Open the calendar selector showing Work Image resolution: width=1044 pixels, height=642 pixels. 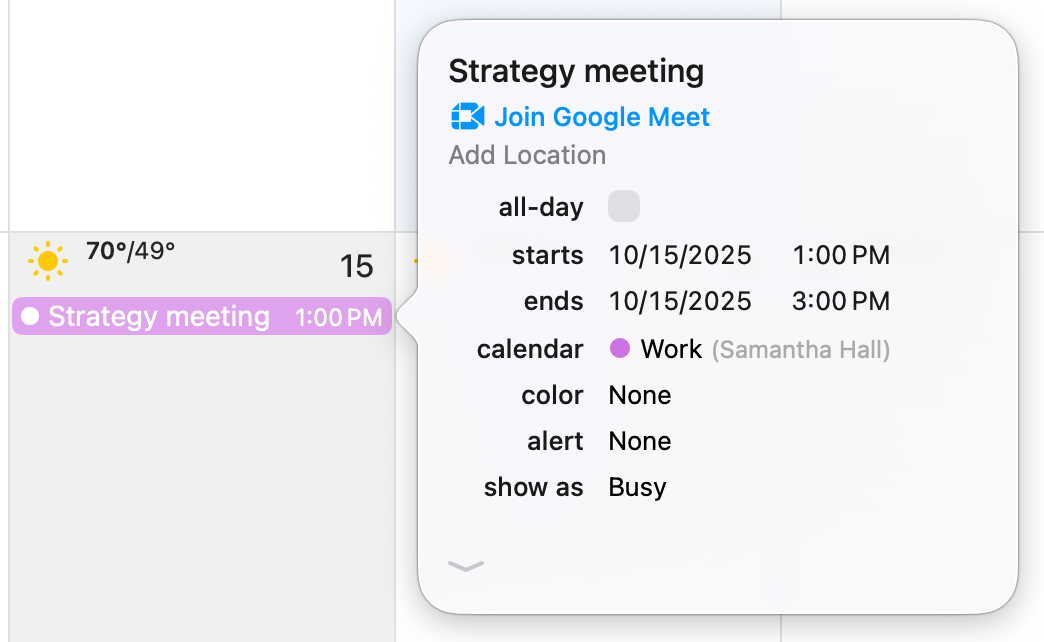pos(668,349)
